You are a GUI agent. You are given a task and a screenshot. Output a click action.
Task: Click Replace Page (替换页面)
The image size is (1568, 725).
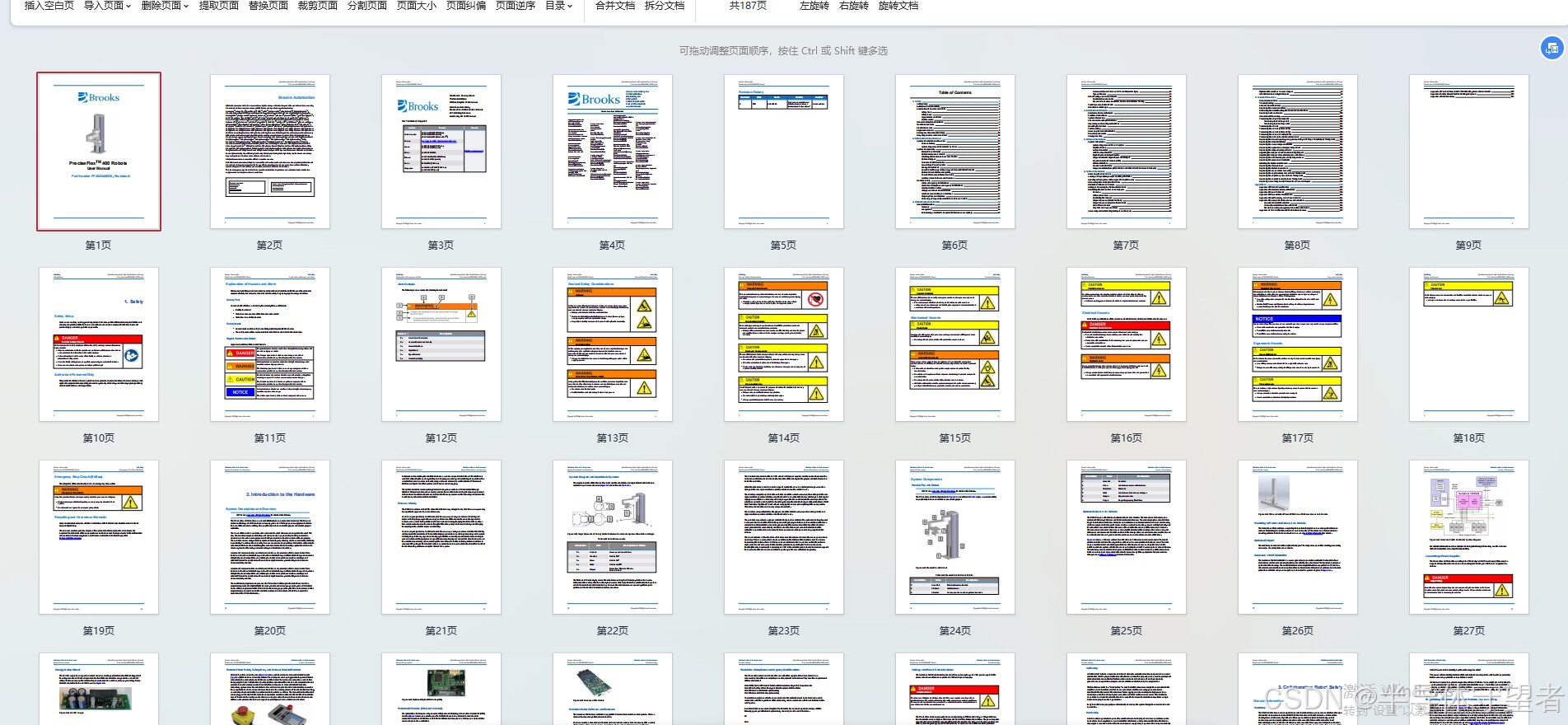[268, 6]
